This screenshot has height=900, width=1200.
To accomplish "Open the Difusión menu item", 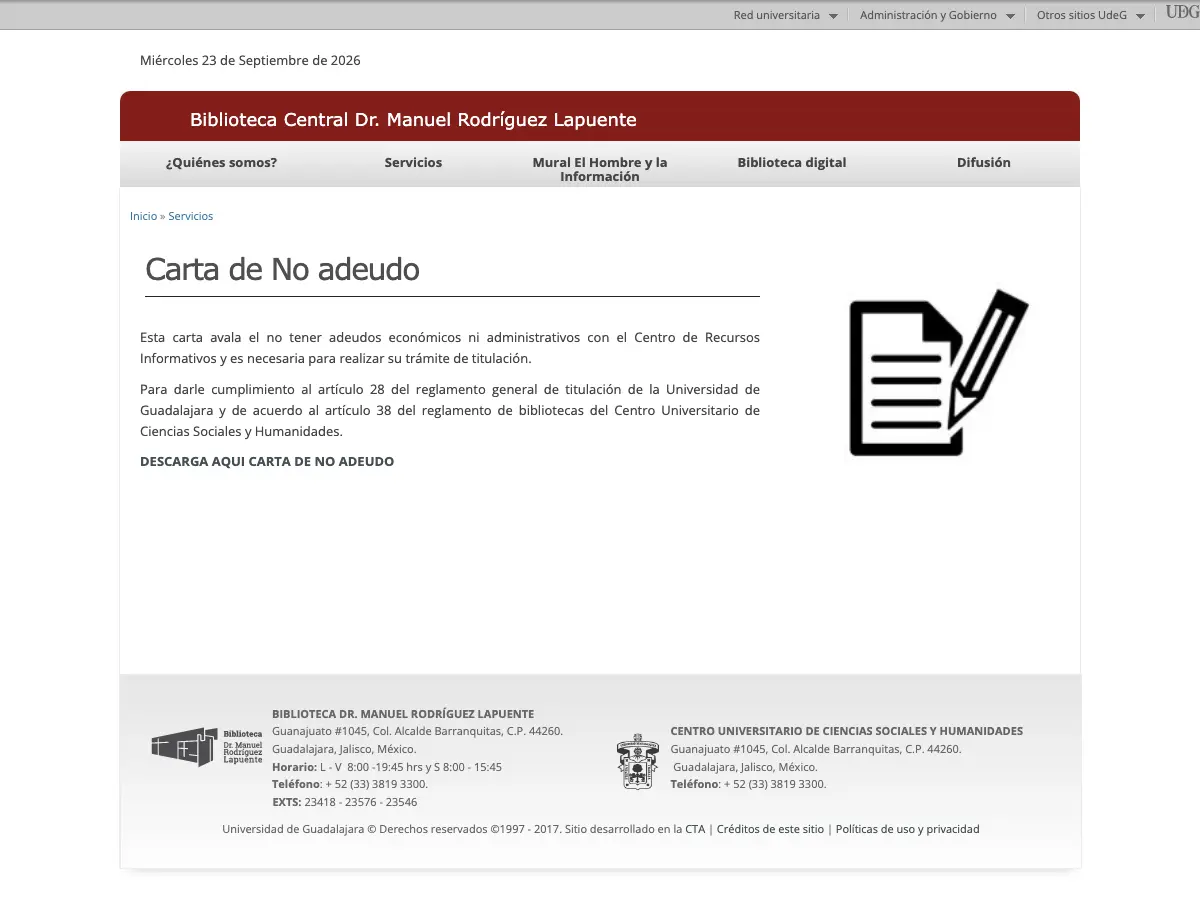I will pos(984,162).
